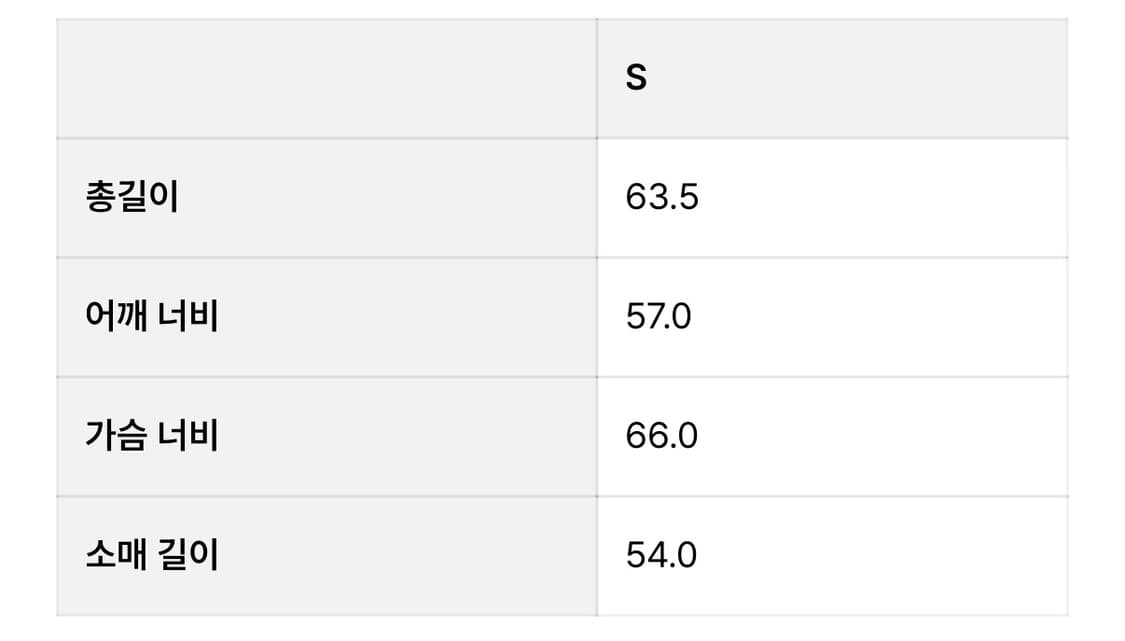This screenshot has height=641, width=1125.
Task: Tap the chest width label 가슴 너비
Action: click(152, 436)
